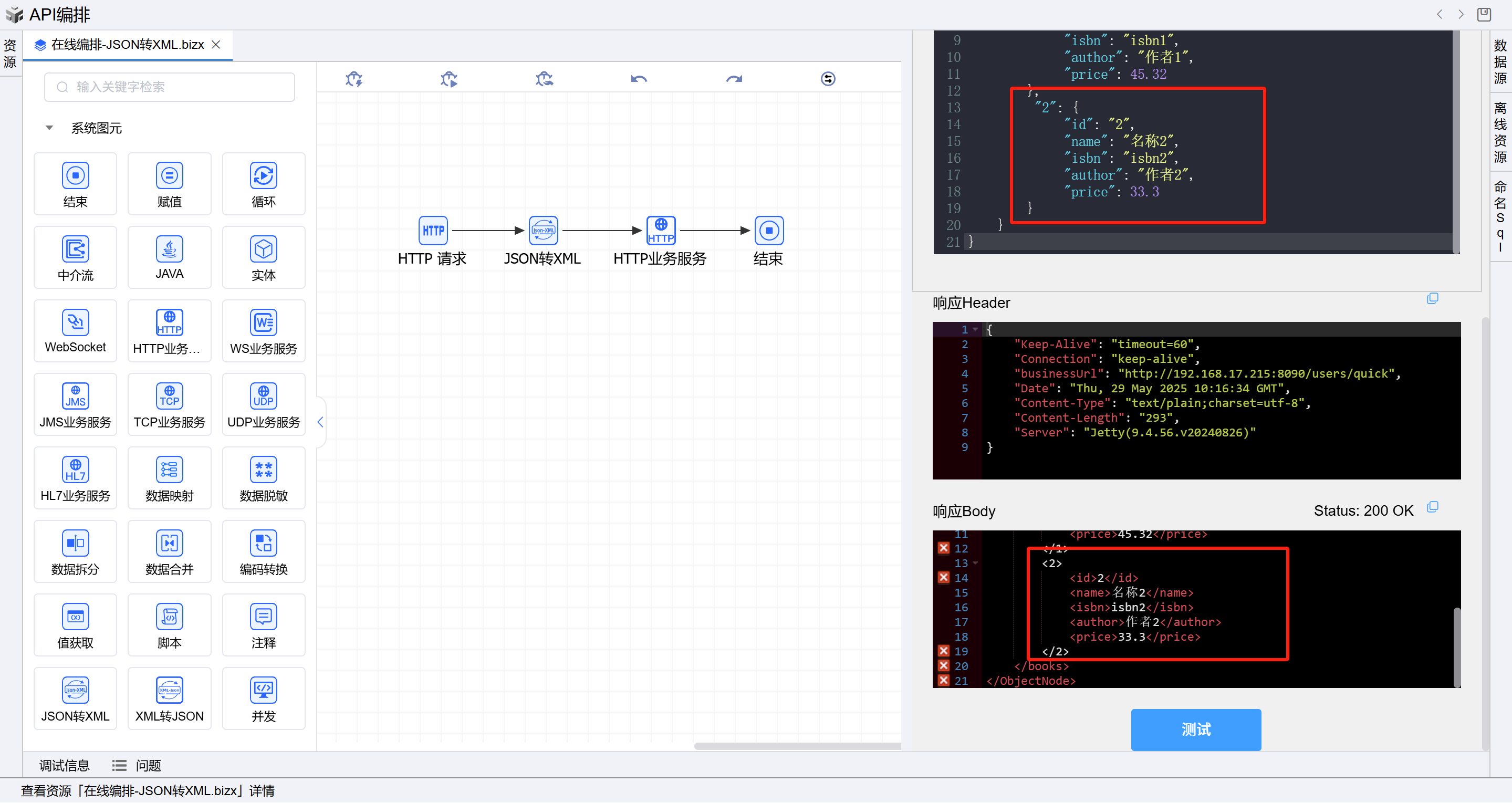The height and width of the screenshot is (803, 1512).
Task: Collapse the left palette panel chevron
Action: 320,422
